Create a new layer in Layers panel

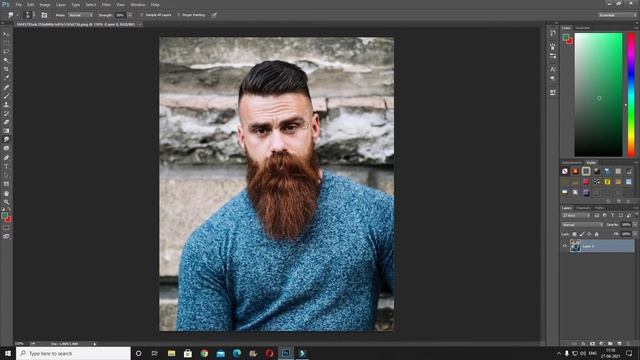click(x=619, y=344)
